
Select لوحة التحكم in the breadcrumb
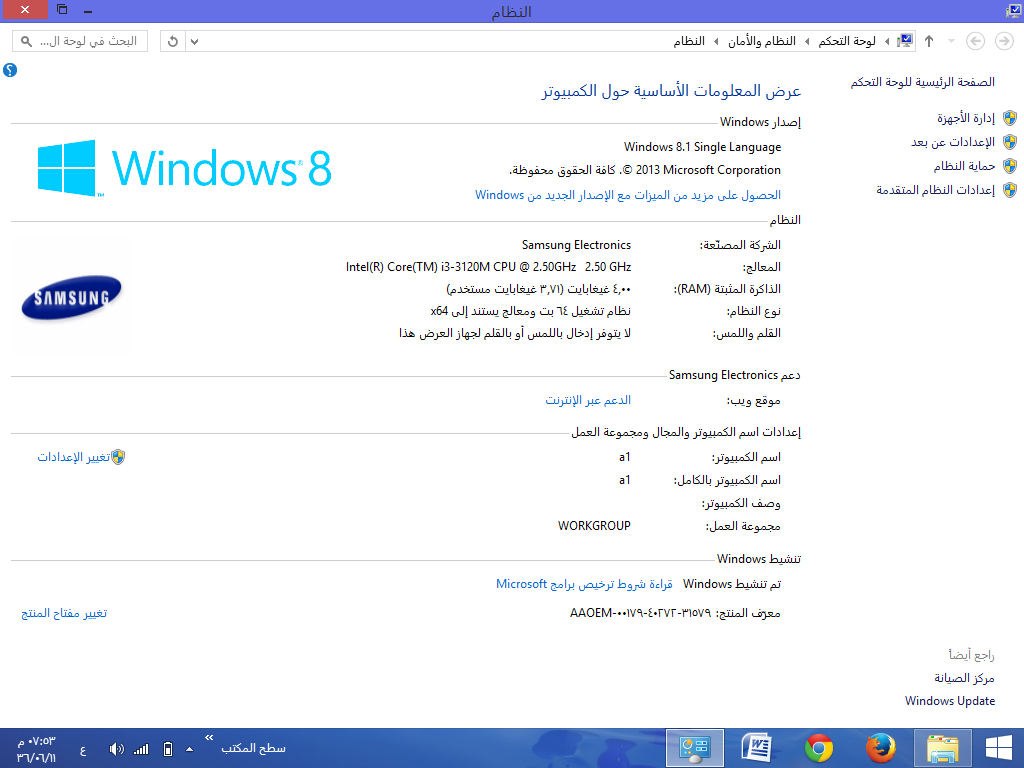[847, 41]
